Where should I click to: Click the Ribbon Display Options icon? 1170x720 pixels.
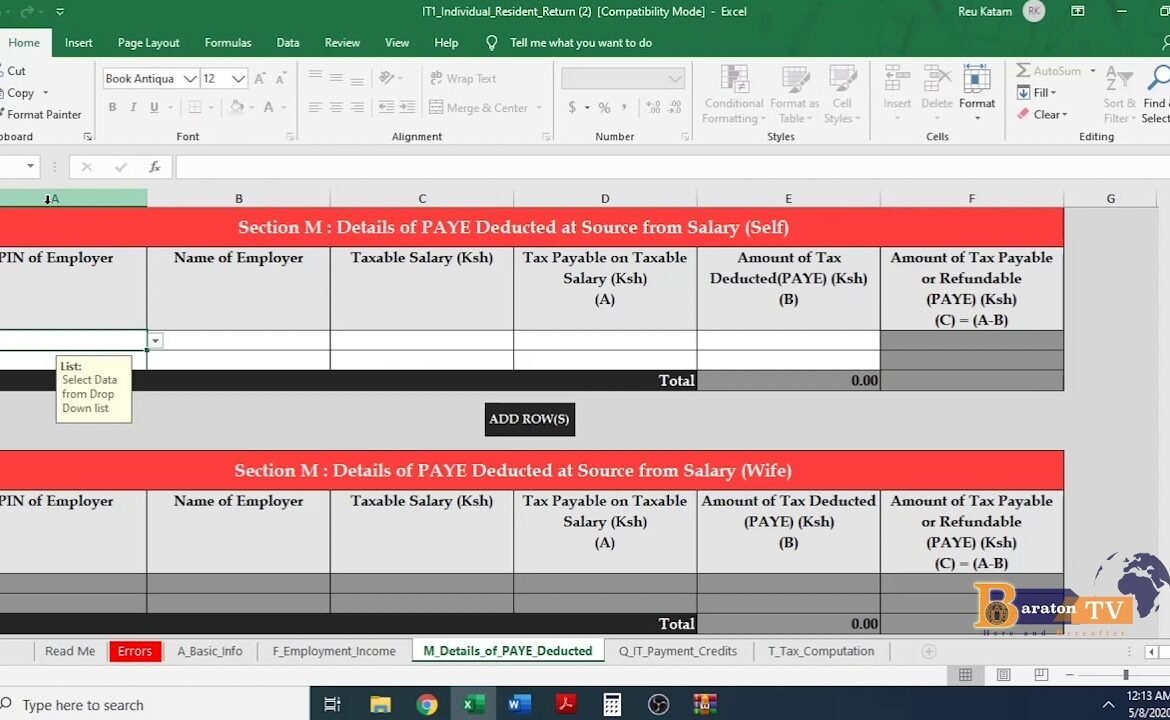[1078, 12]
